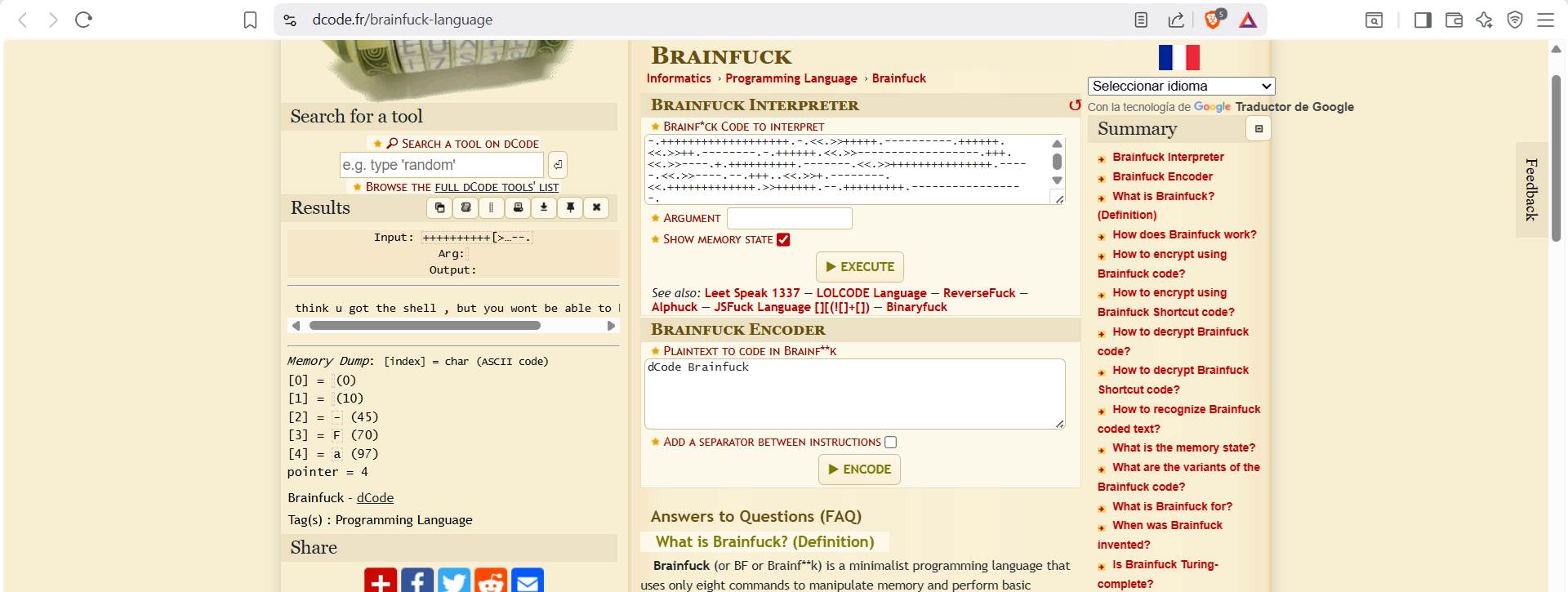Click the second Results toolbar scroll icon
The width and height of the screenshot is (1568, 592).
coord(465,207)
